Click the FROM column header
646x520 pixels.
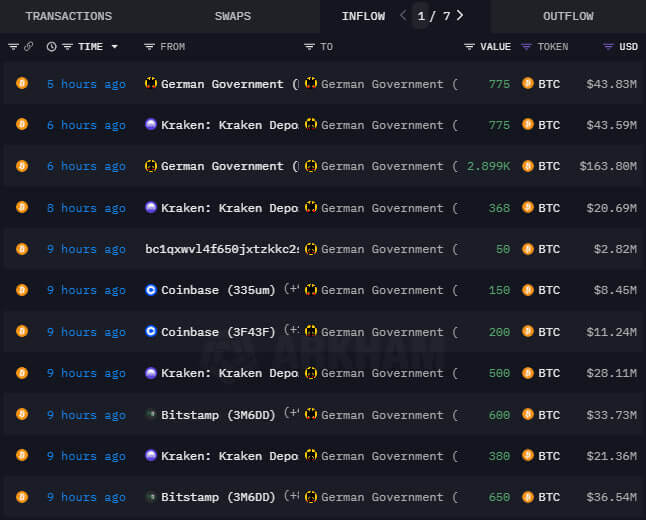(x=173, y=47)
